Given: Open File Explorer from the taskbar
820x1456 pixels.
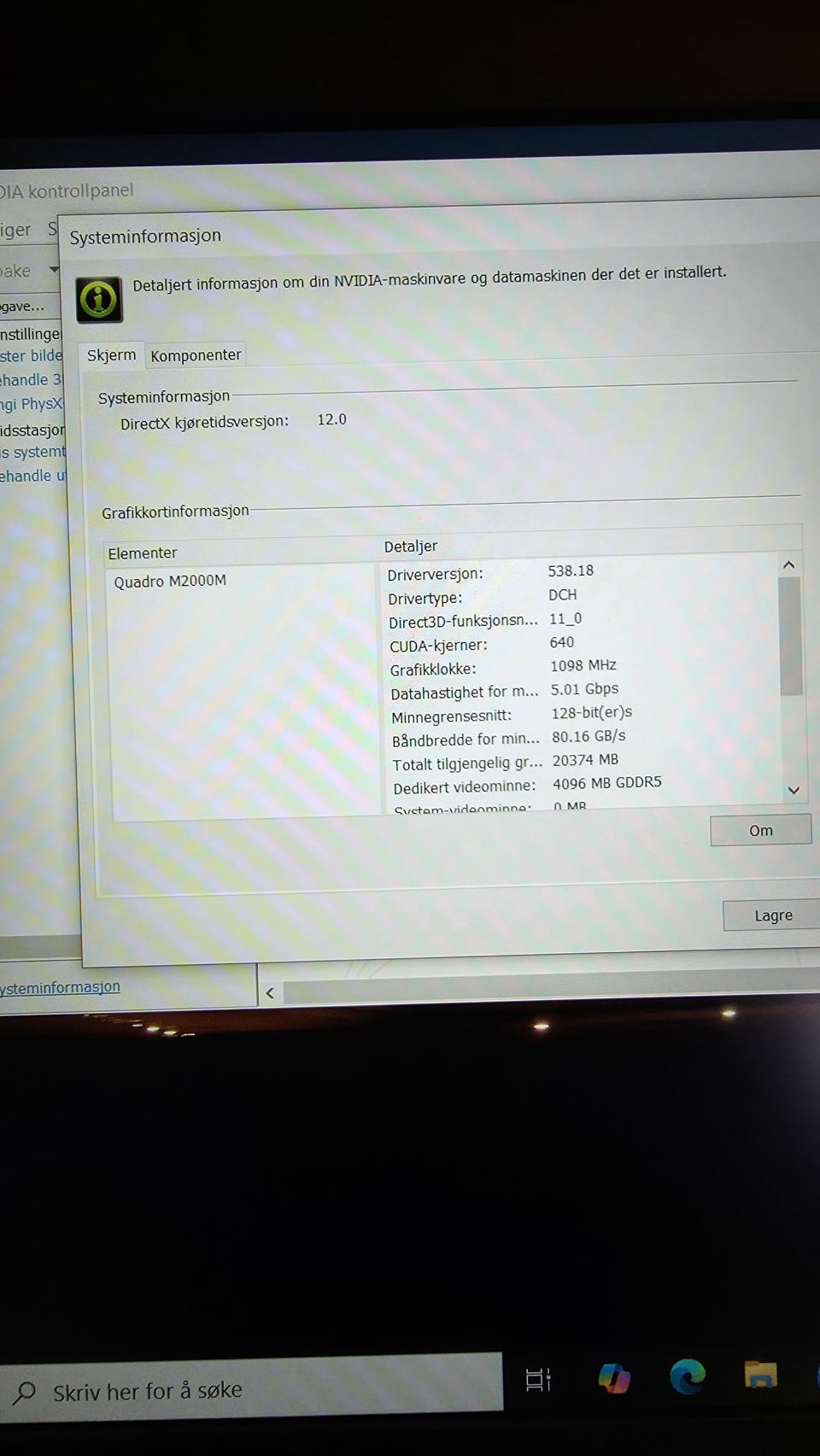Looking at the screenshot, I should click(x=760, y=1374).
